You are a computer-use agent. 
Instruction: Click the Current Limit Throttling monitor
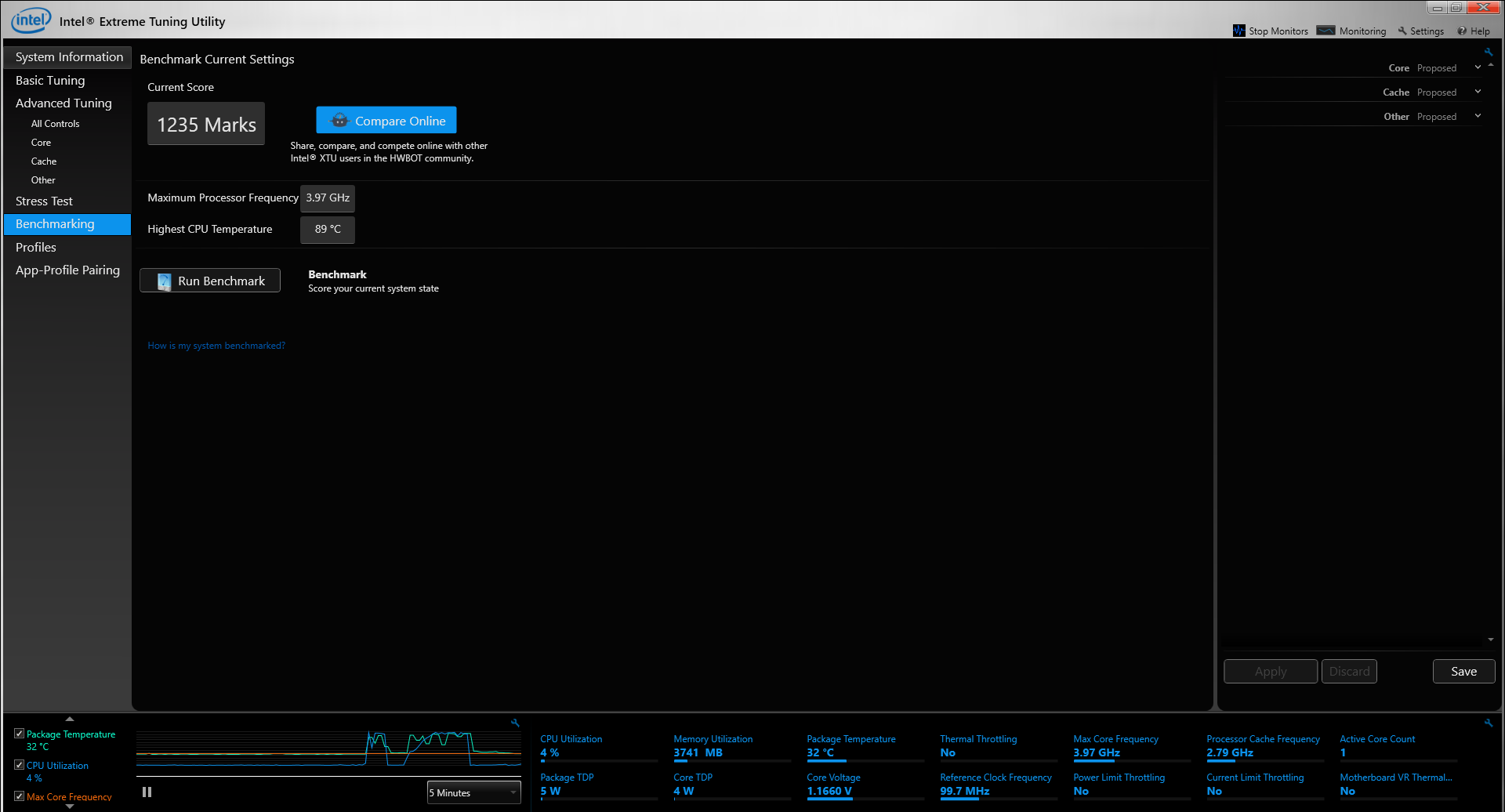pos(1265,786)
